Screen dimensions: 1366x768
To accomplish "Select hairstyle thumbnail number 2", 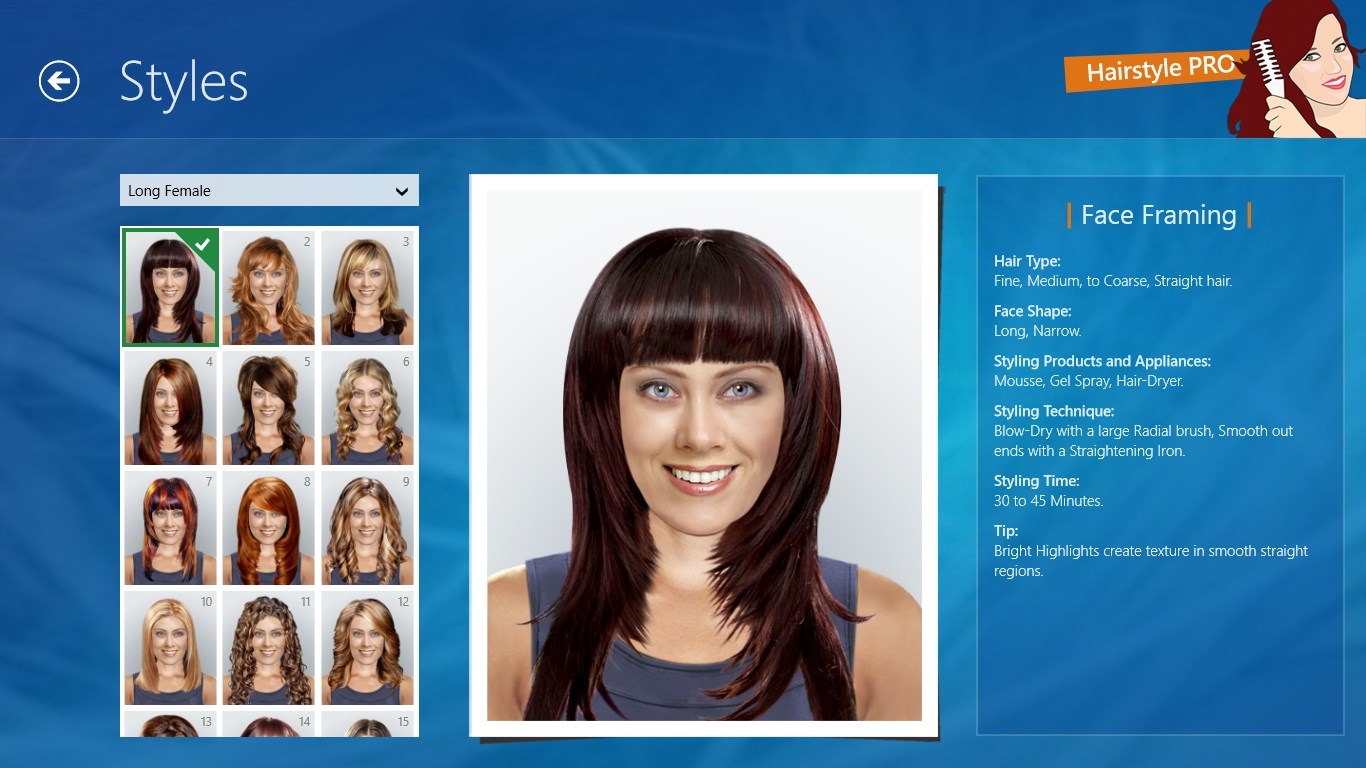I will (x=268, y=287).
